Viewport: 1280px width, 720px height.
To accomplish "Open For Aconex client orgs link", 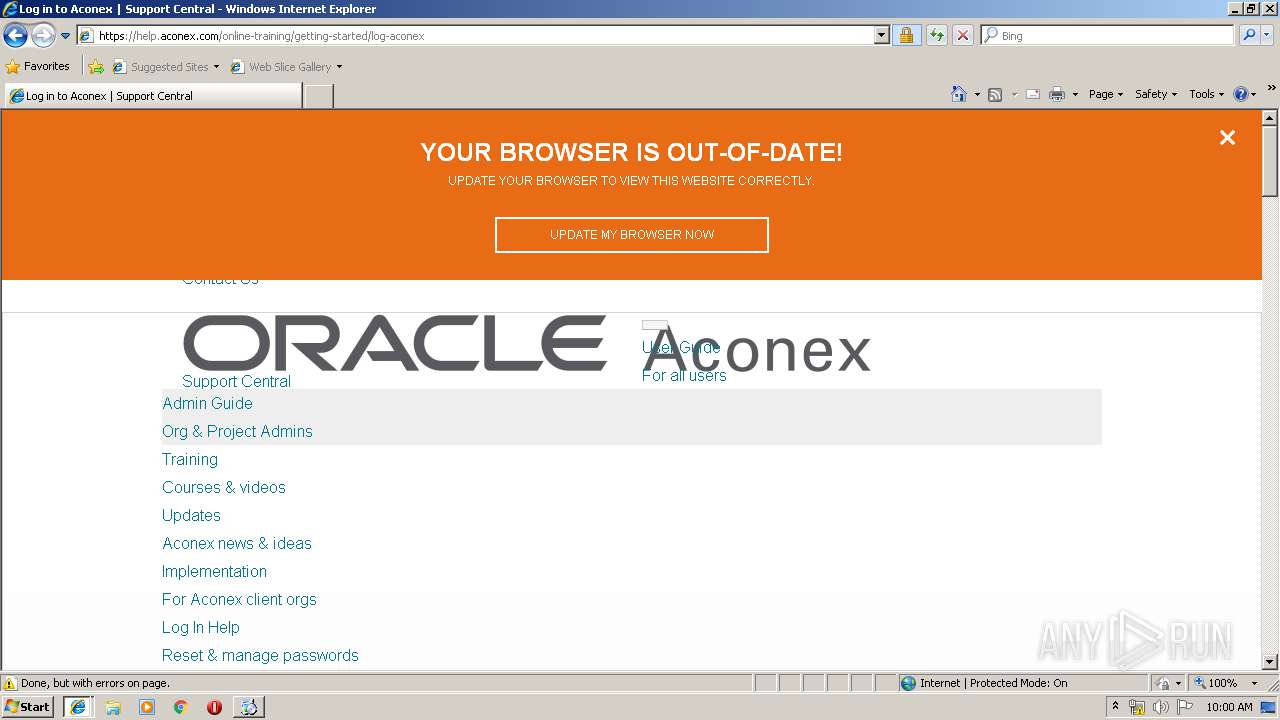I will point(239,599).
